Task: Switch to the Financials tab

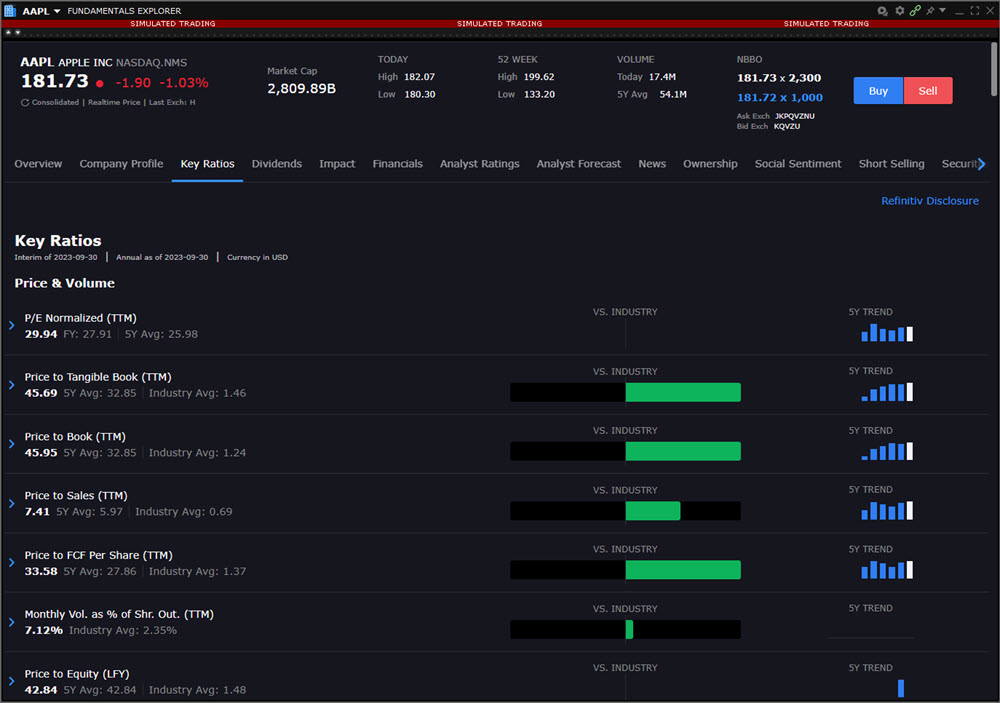Action: tap(397, 164)
